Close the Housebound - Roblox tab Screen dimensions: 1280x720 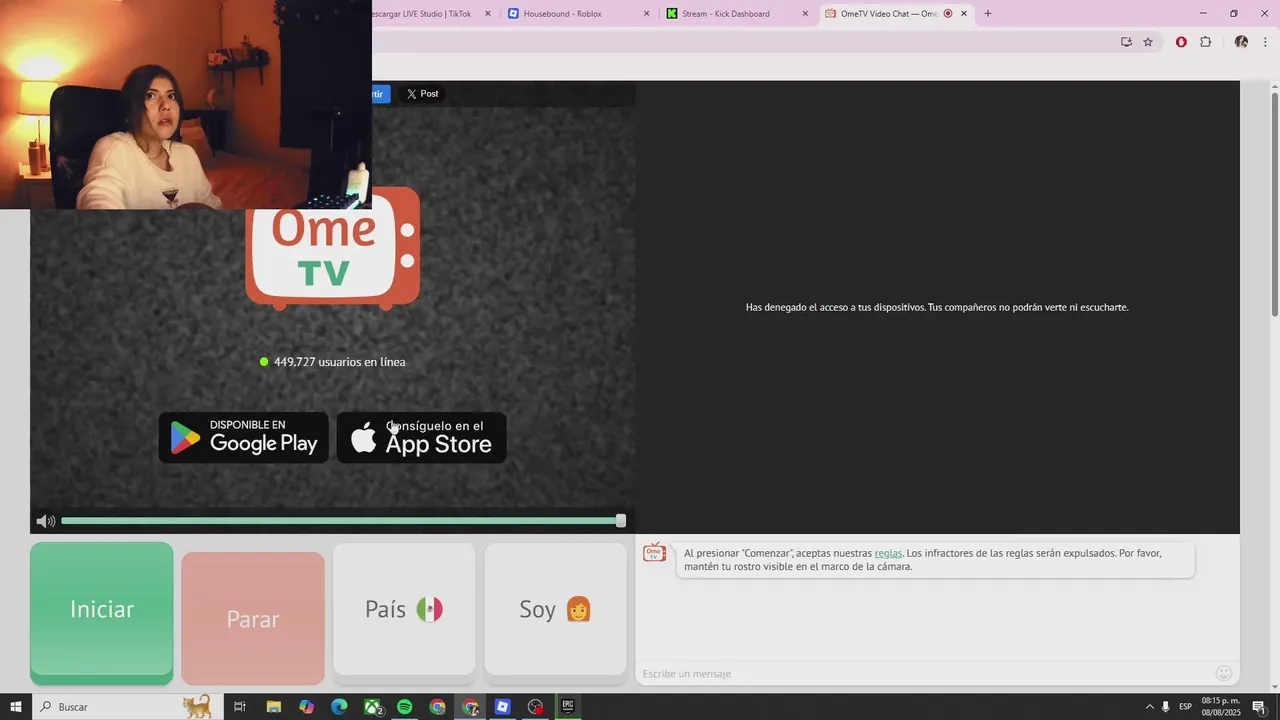(646, 14)
